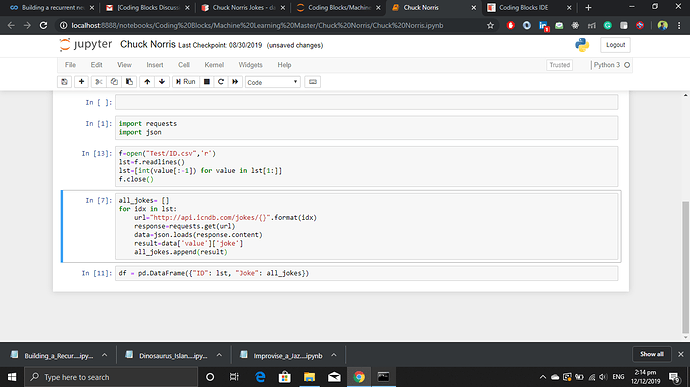Image resolution: width=690 pixels, height=387 pixels.
Task: Click the notebook vertical scrollbar
Action: coord(685,266)
